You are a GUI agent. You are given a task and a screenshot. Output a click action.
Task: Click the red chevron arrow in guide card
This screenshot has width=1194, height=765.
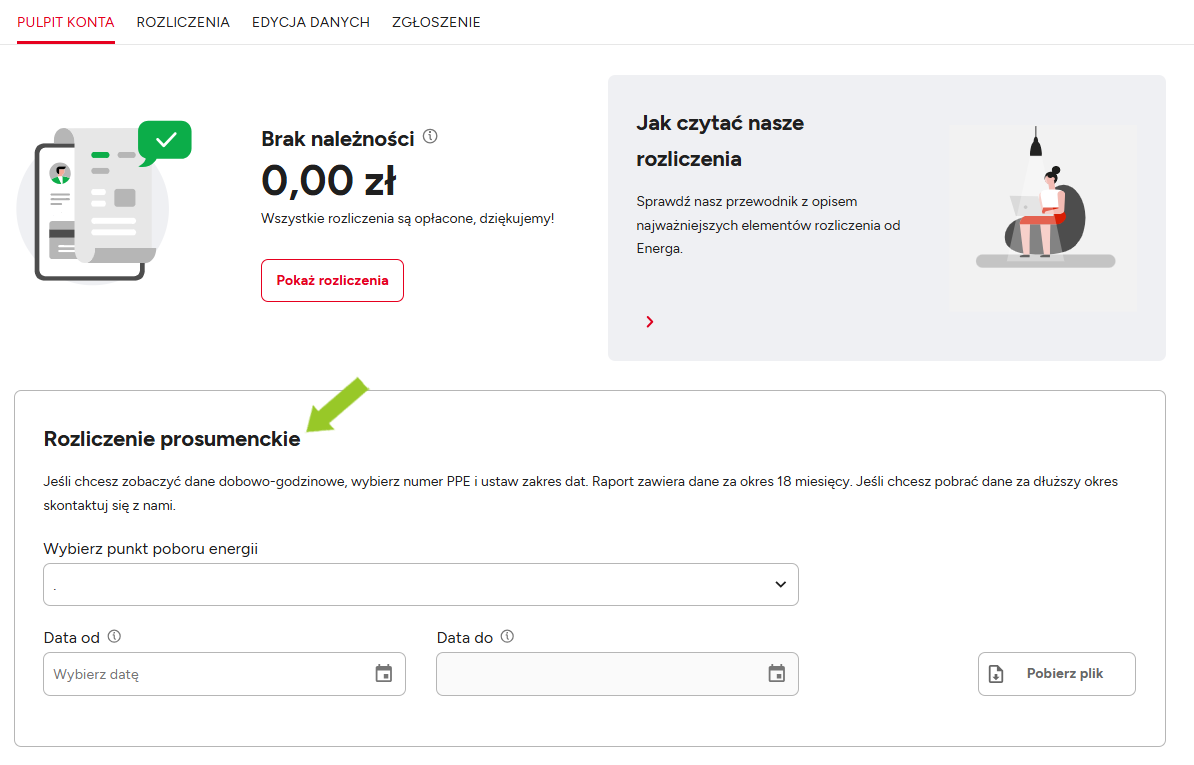(650, 322)
